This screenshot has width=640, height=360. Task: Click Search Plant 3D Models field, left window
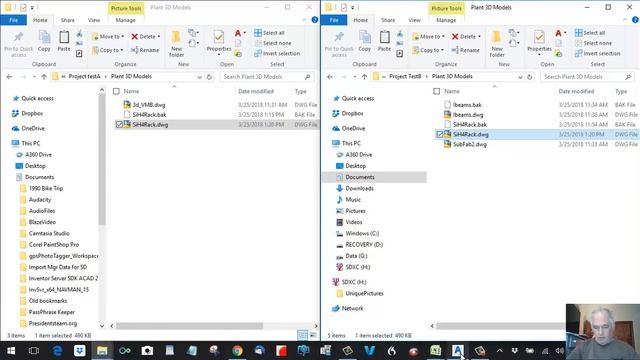267,77
